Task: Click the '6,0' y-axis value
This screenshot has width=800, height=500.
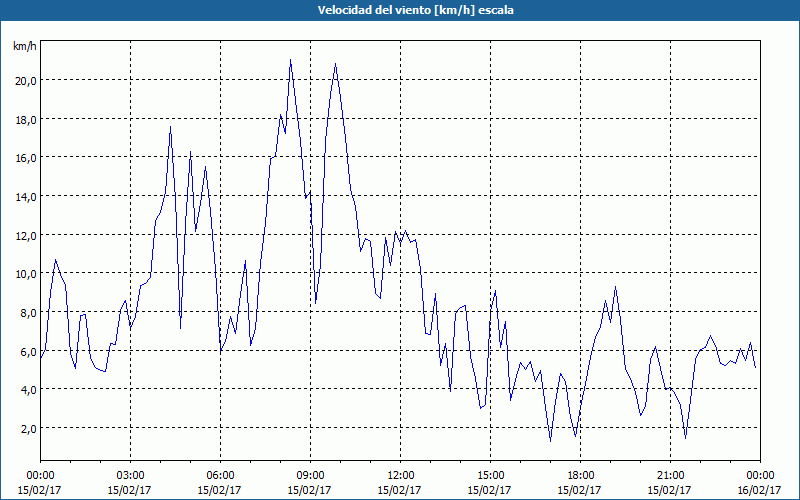Action: click(28, 352)
